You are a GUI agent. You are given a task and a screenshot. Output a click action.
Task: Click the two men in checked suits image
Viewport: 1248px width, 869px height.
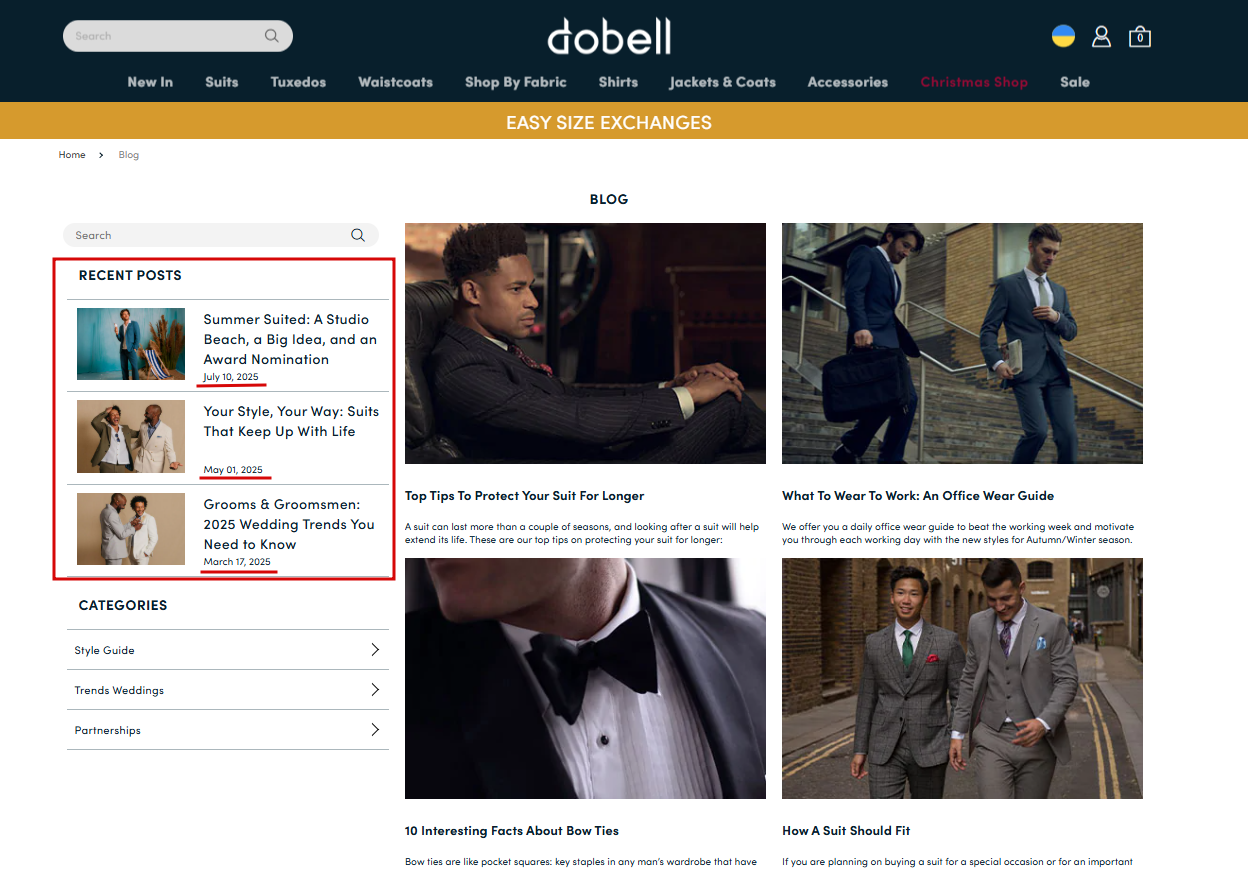(x=962, y=678)
